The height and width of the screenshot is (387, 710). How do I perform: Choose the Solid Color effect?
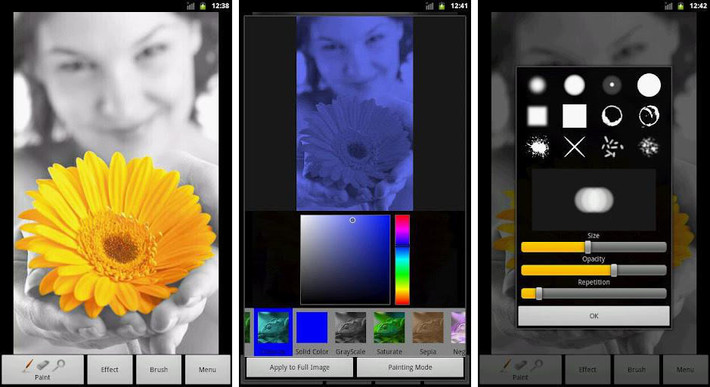point(312,333)
